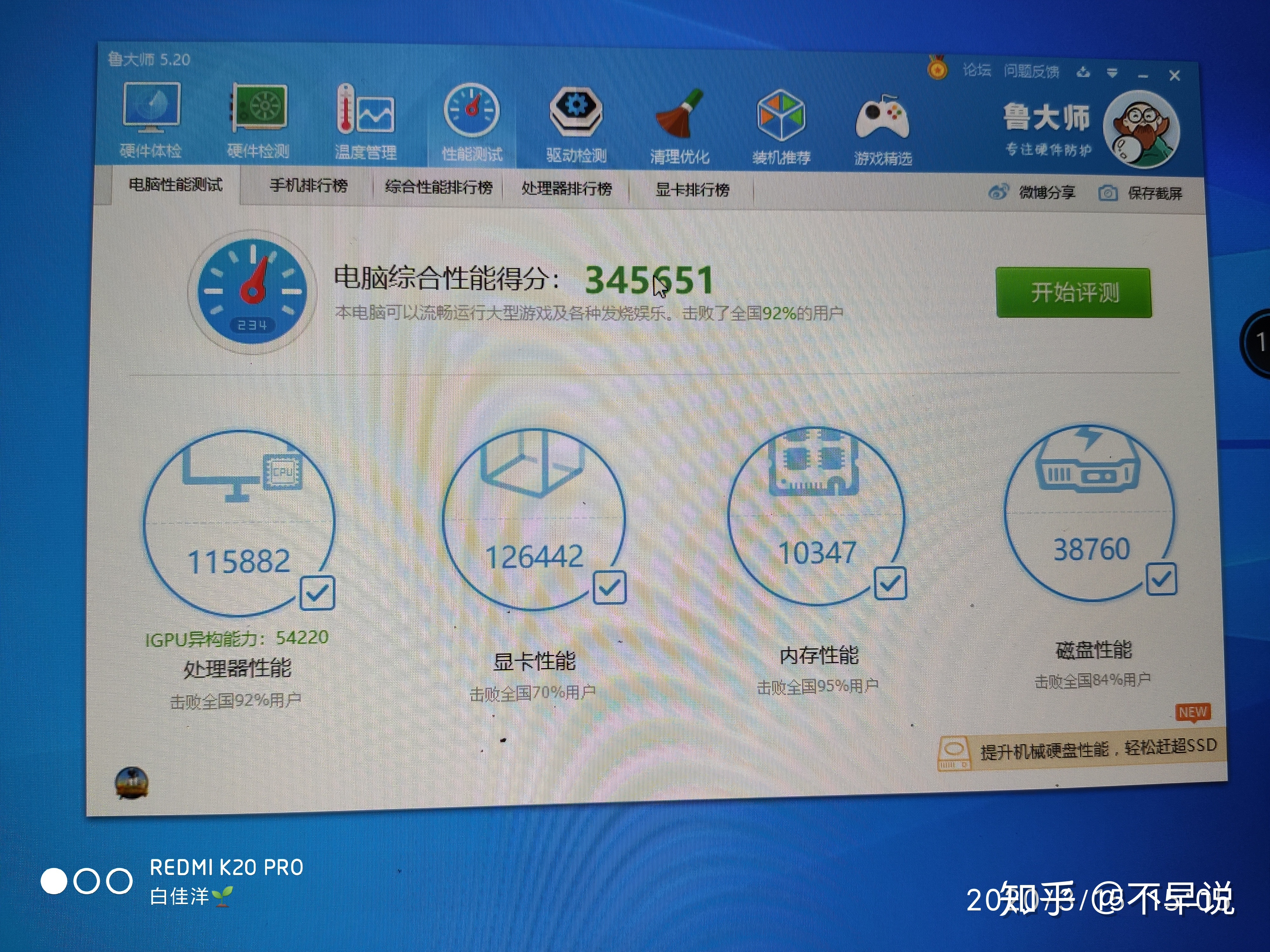Open the title bar dropdown menu arrow
Image resolution: width=1270 pixels, height=952 pixels.
tap(1112, 73)
